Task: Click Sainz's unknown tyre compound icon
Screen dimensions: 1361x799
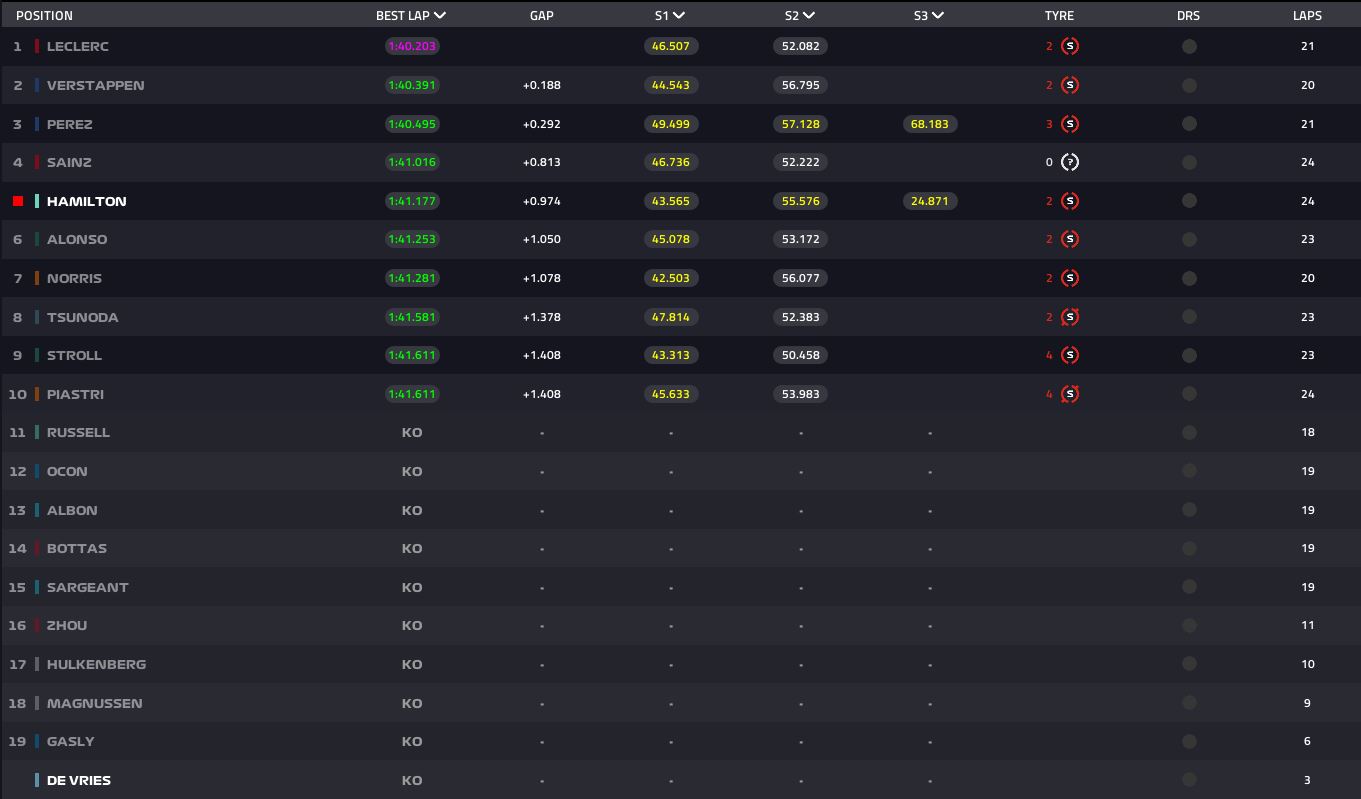Action: [x=1070, y=162]
